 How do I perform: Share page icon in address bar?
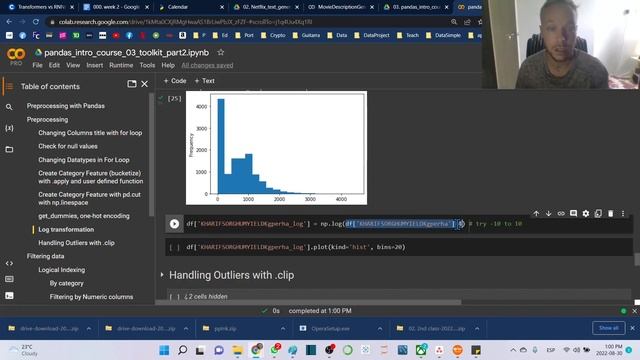tap(467, 22)
